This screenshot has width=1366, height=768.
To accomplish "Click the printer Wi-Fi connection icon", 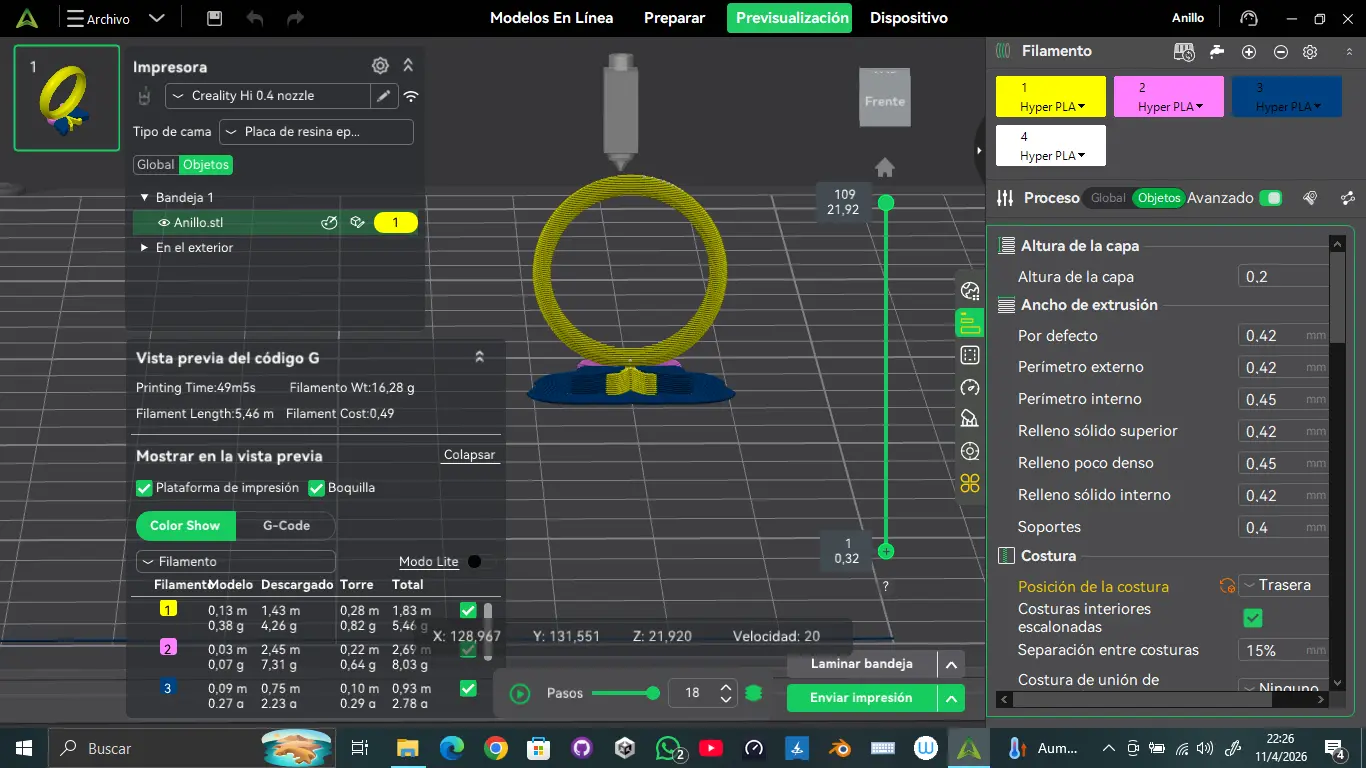I will point(411,96).
